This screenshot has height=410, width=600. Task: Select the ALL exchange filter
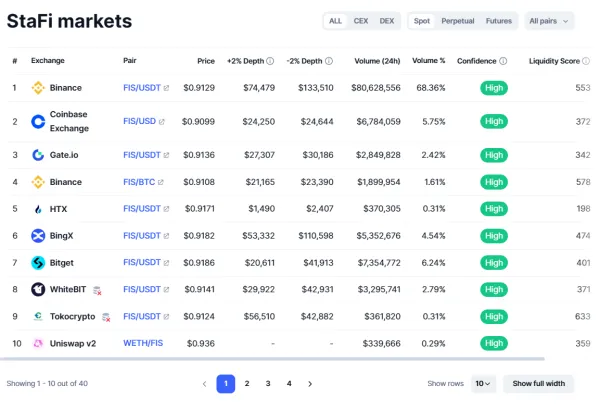pos(335,21)
